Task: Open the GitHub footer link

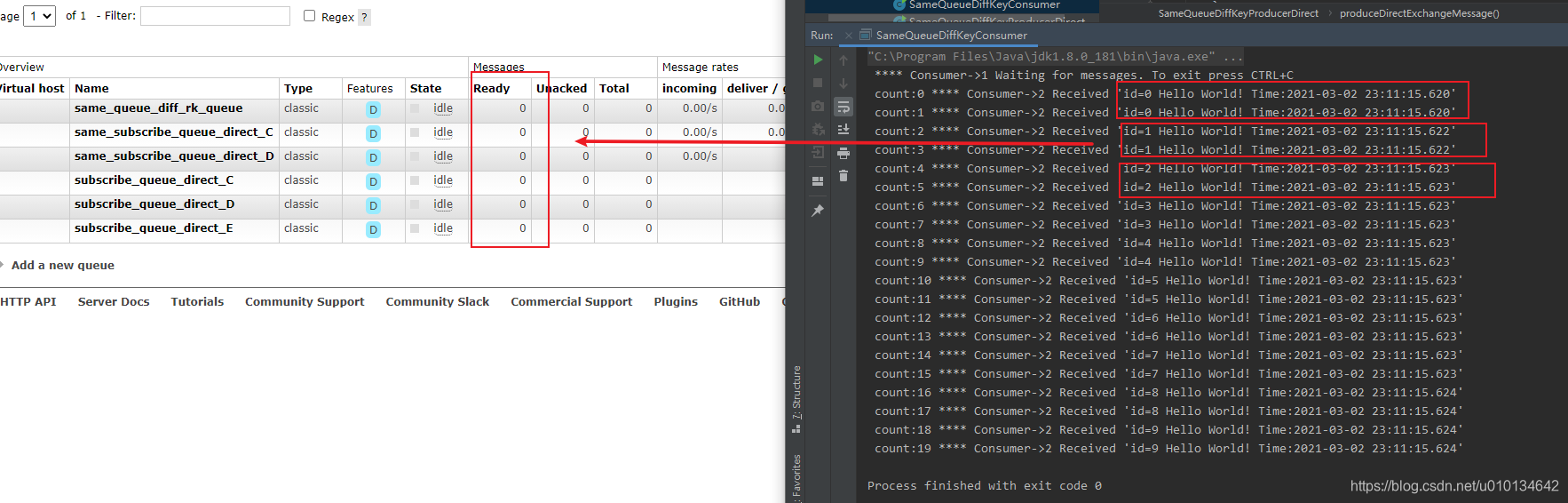Action: click(x=740, y=301)
